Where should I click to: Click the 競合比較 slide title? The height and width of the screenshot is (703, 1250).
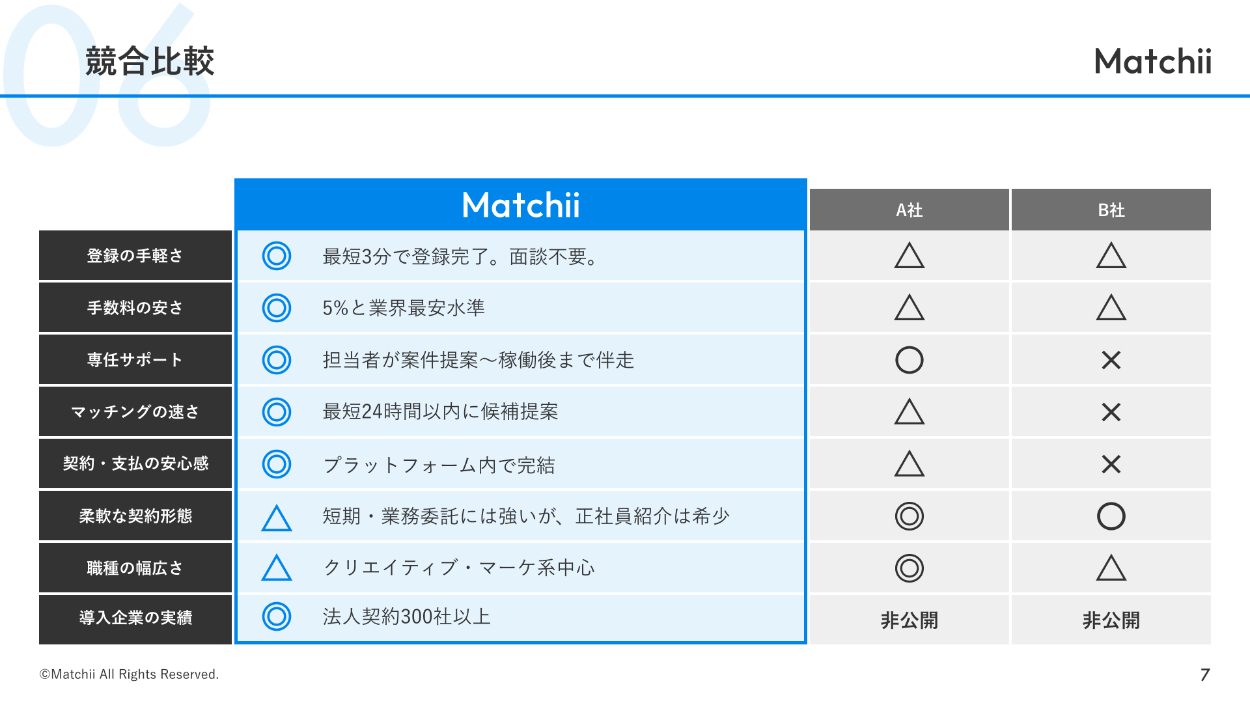[150, 62]
